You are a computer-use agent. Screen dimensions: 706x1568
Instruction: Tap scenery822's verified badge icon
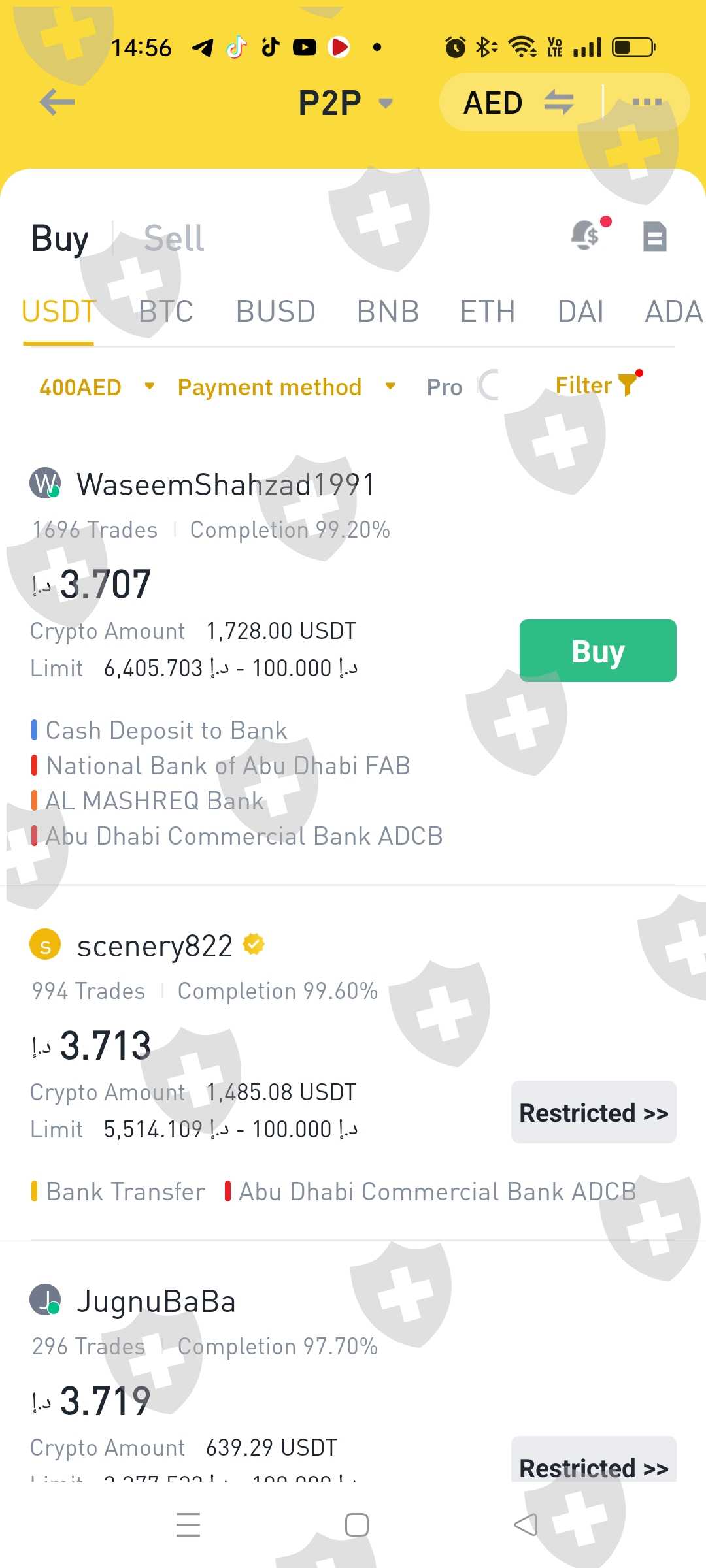[x=254, y=945]
